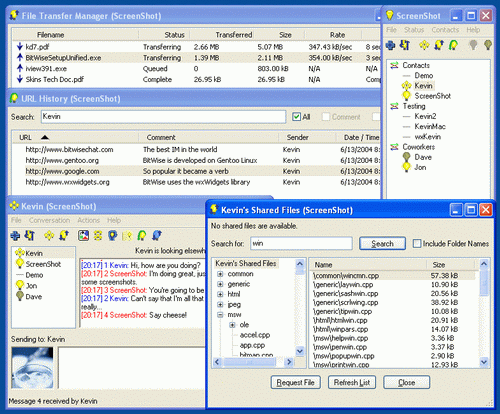
Task: Open the Status menu in ScreenShot window
Action: [414, 30]
